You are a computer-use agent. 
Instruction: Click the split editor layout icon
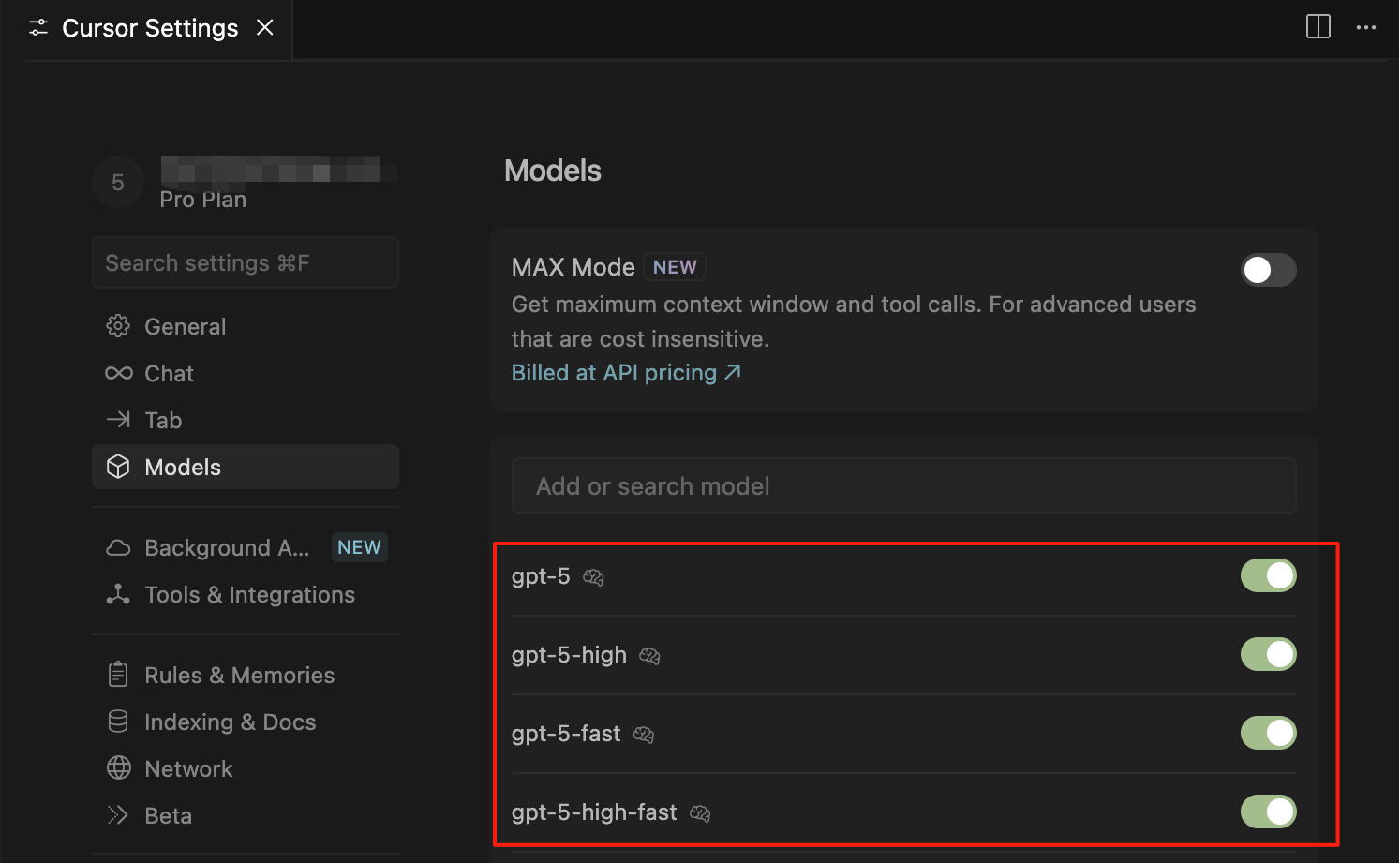coord(1318,27)
